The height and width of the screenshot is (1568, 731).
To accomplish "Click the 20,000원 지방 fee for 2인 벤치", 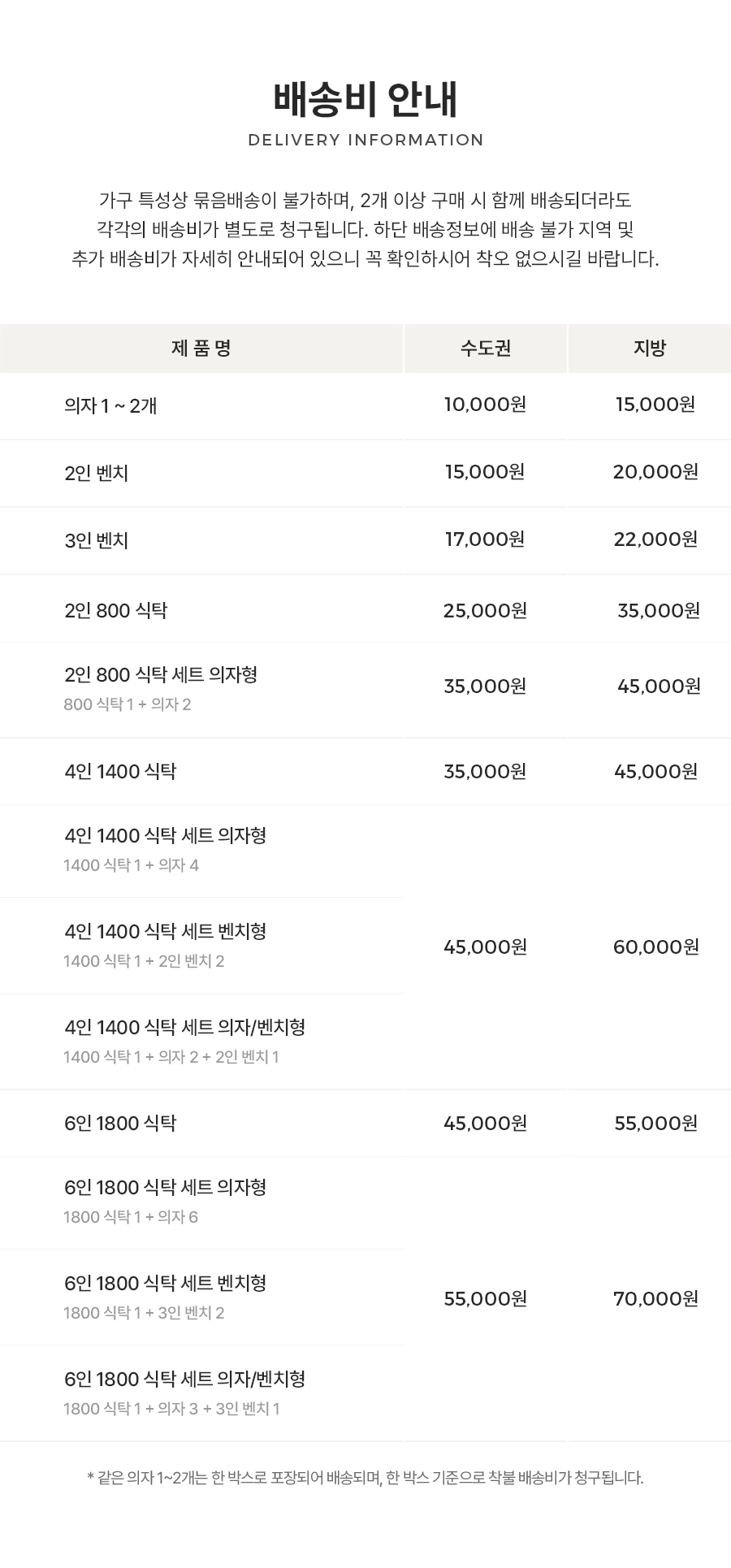I will (655, 472).
